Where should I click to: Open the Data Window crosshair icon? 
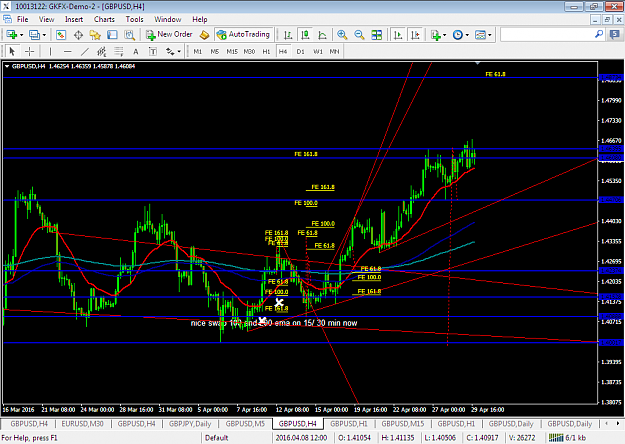pos(78,35)
